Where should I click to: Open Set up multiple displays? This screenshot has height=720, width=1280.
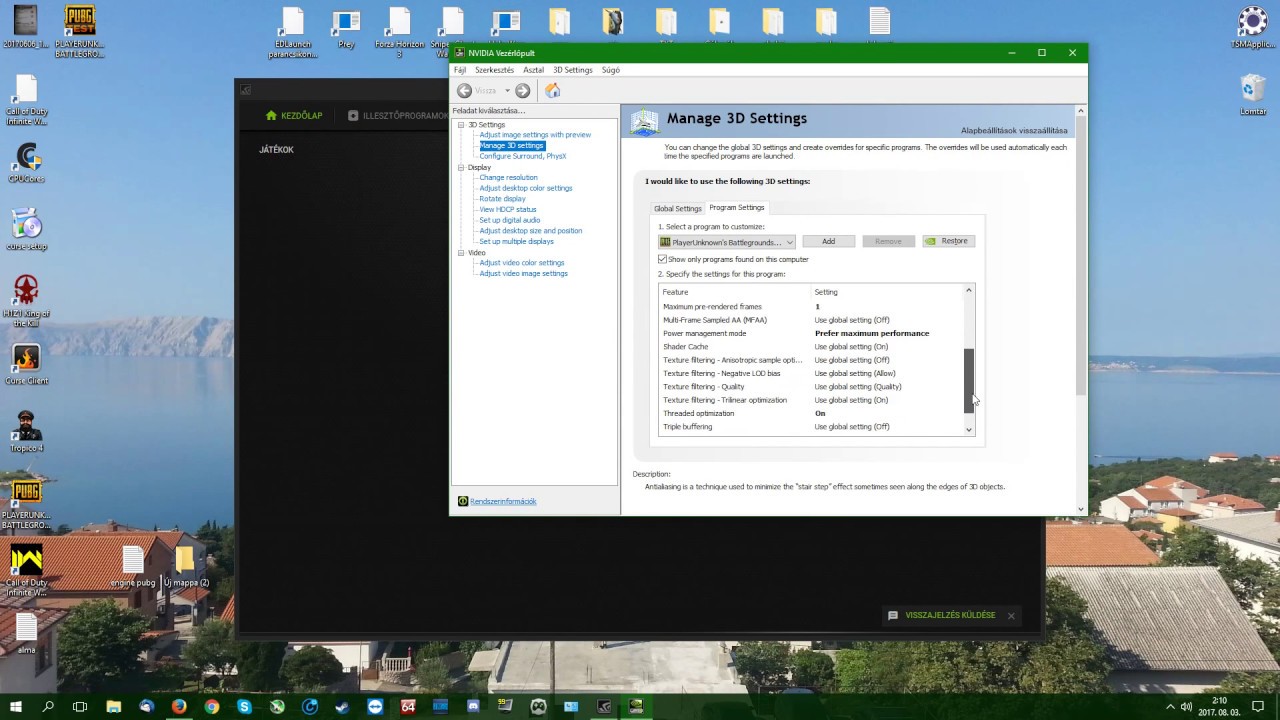(x=516, y=242)
